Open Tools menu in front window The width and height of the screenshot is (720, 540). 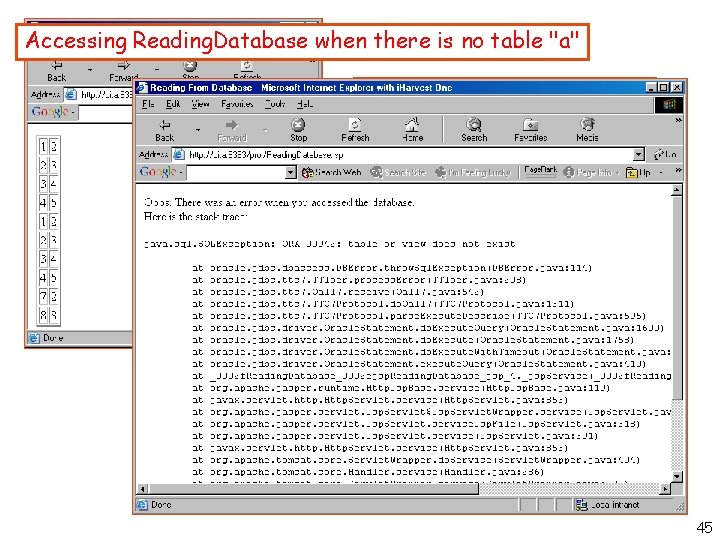275,105
